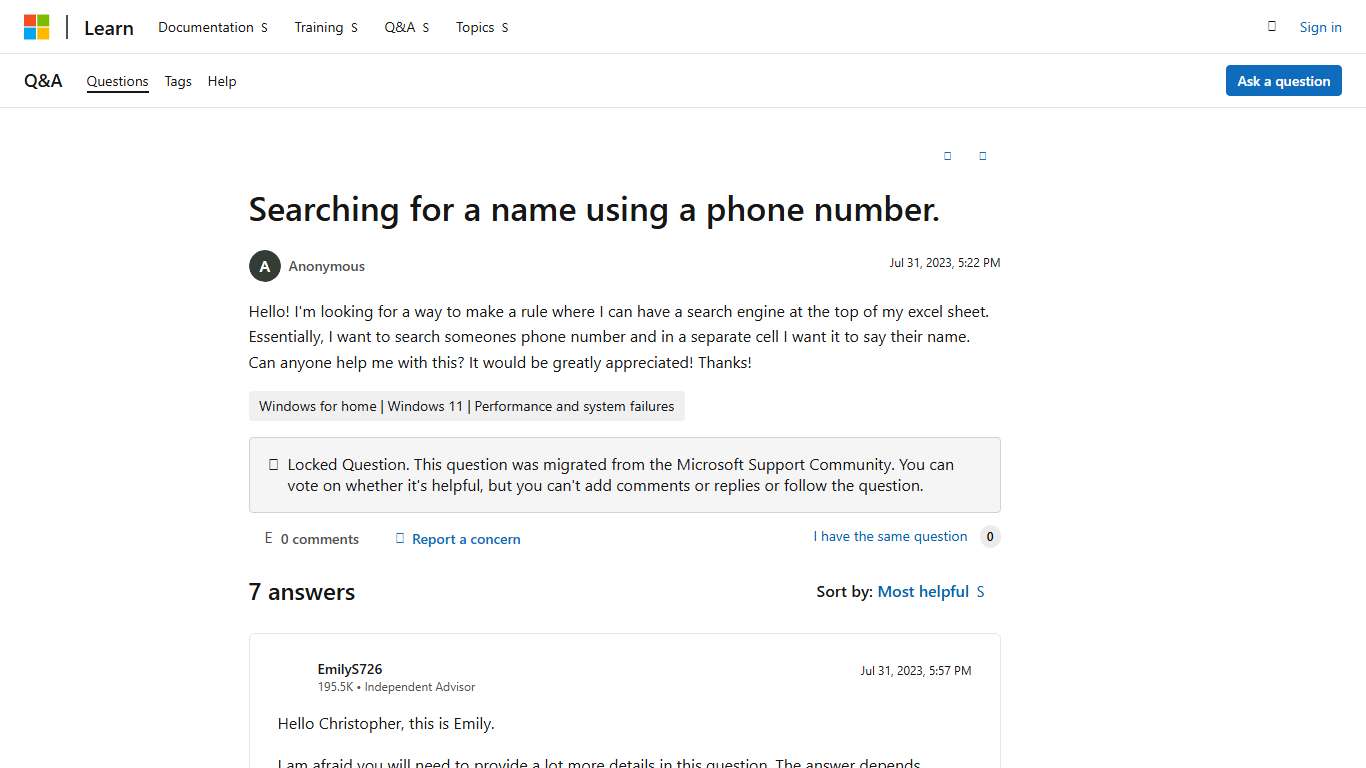Vote I have the same question
This screenshot has height=768, width=1366.
(x=889, y=536)
